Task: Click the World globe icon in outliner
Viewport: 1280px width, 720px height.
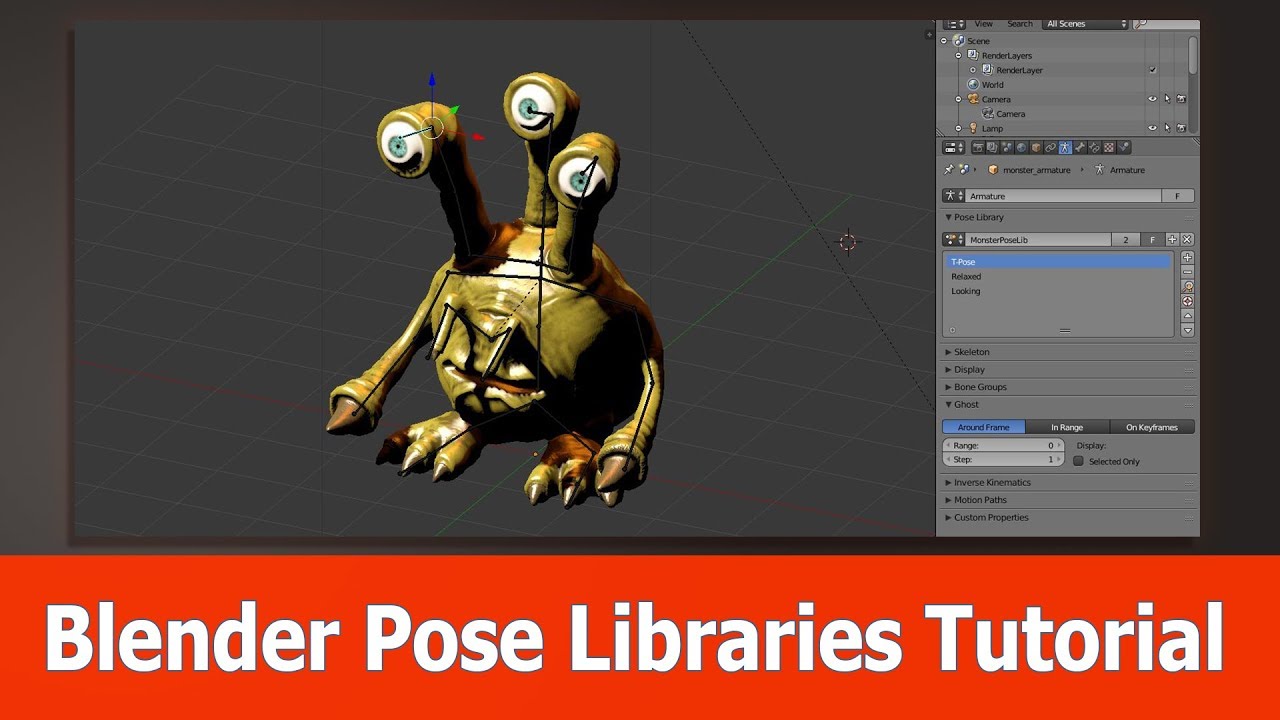Action: (x=973, y=84)
